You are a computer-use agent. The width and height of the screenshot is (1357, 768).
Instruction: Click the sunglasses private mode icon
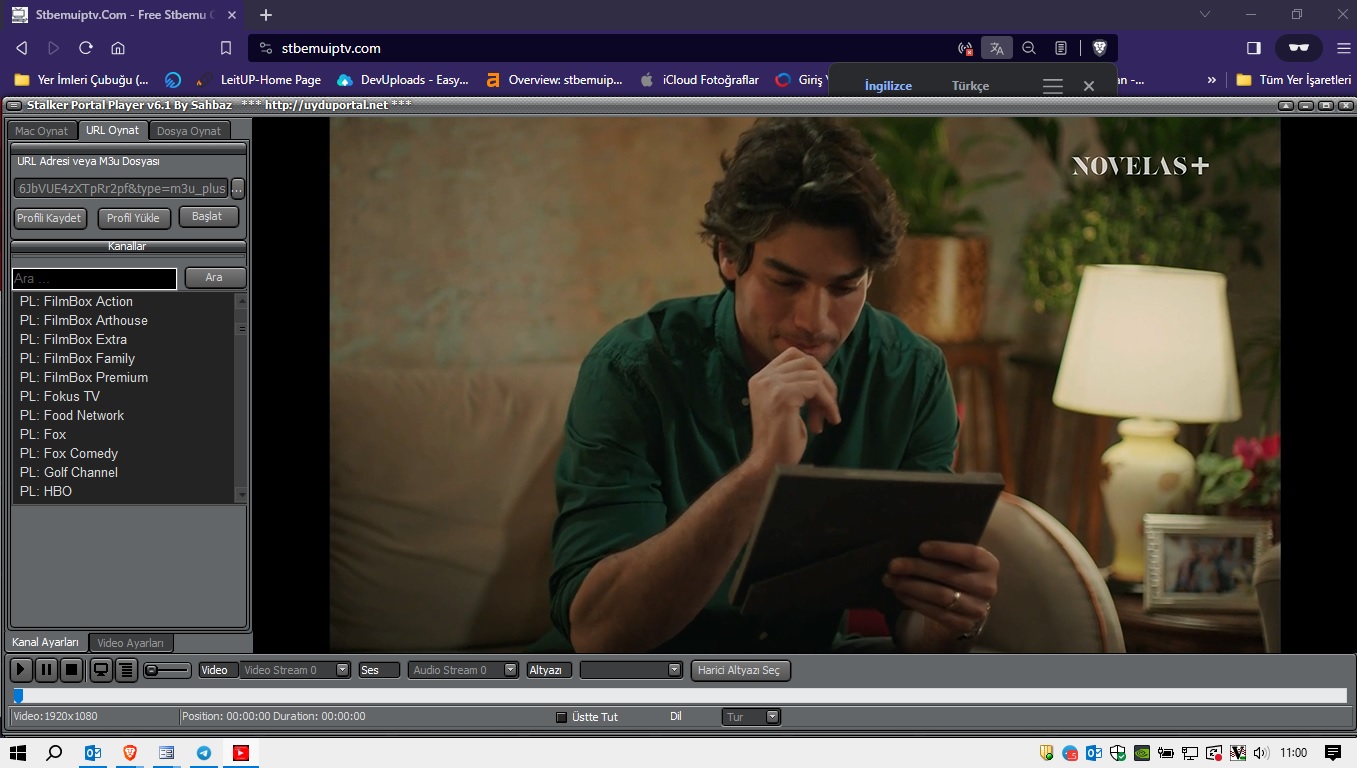(x=1298, y=48)
